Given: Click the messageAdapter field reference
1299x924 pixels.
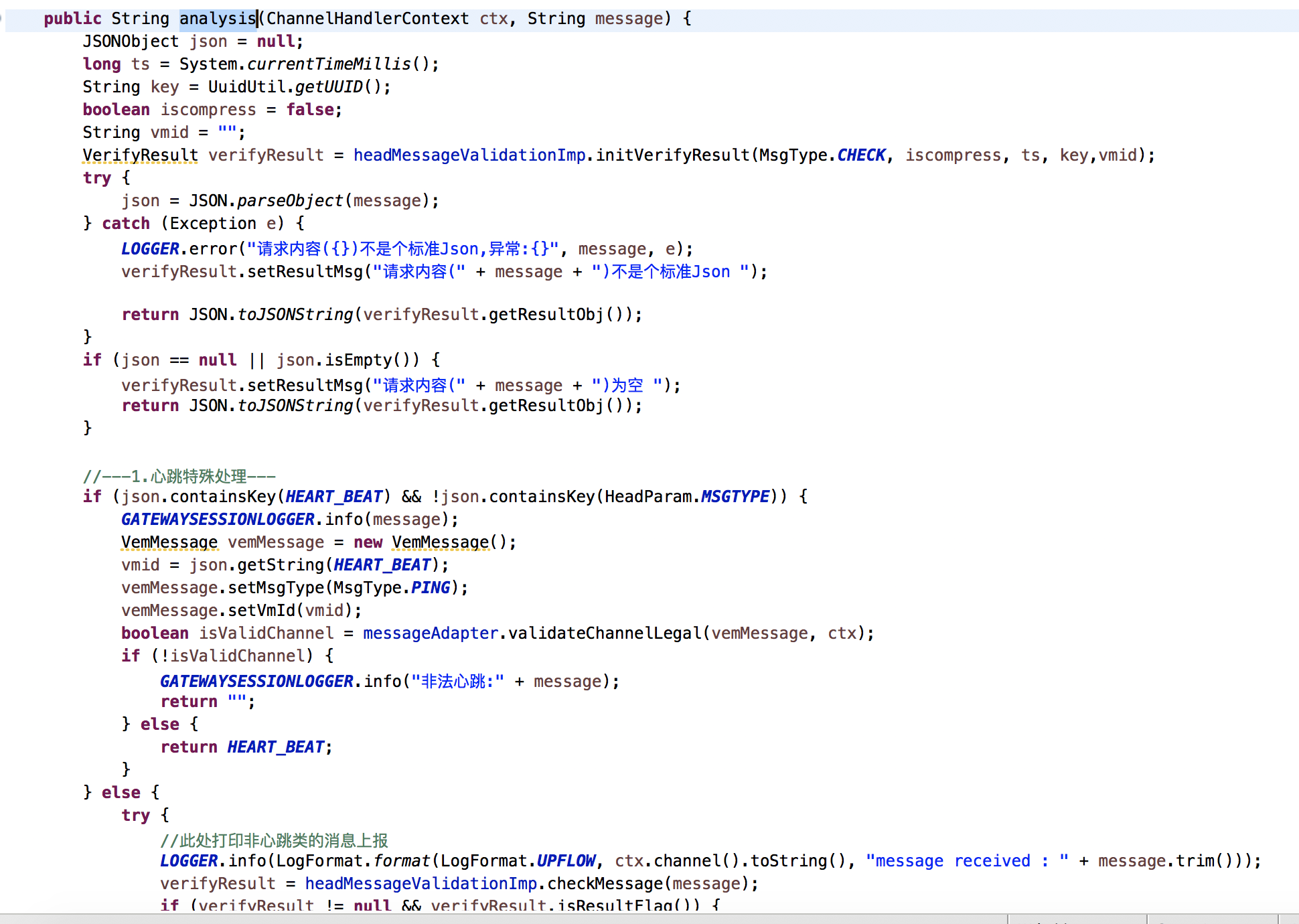Looking at the screenshot, I should (430, 633).
